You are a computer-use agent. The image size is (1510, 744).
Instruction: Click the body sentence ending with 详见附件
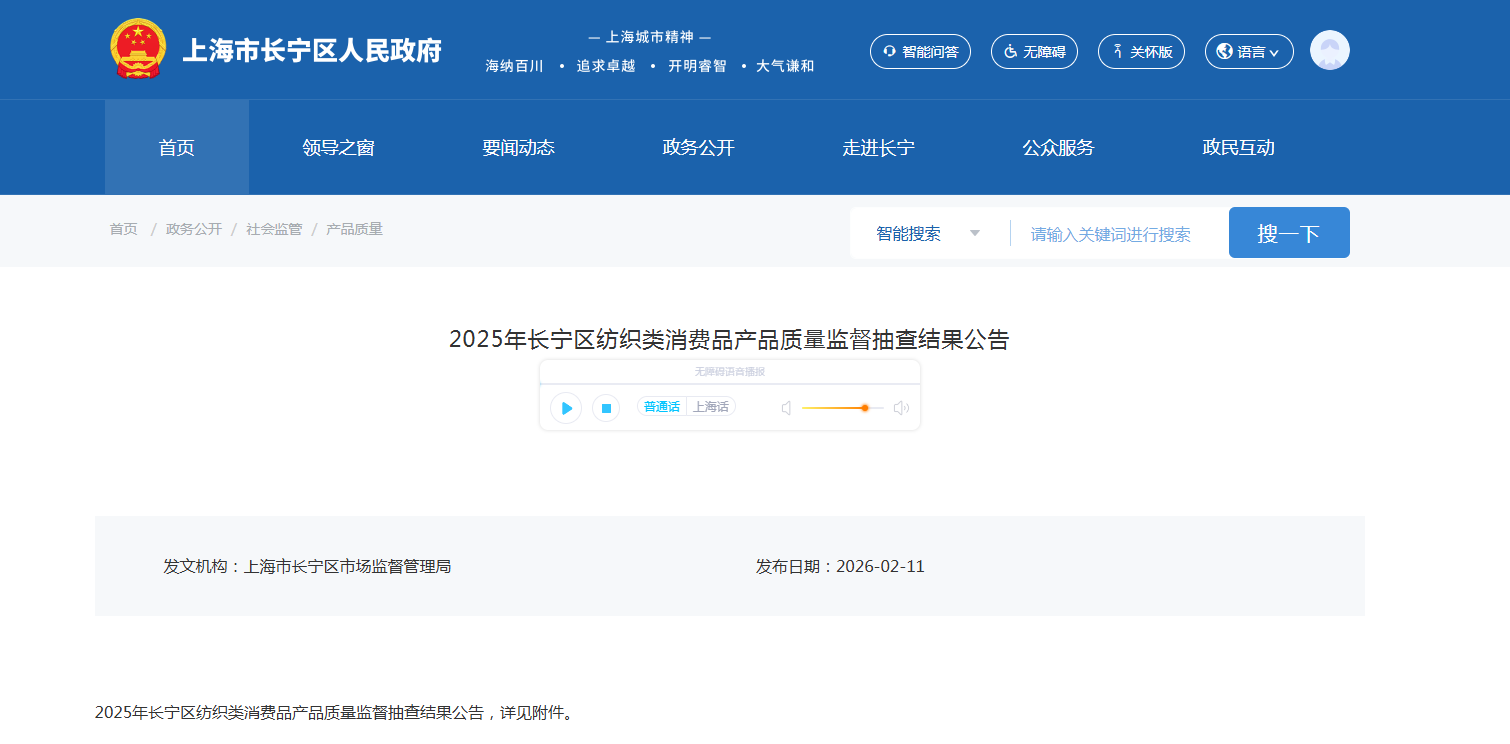click(x=334, y=713)
